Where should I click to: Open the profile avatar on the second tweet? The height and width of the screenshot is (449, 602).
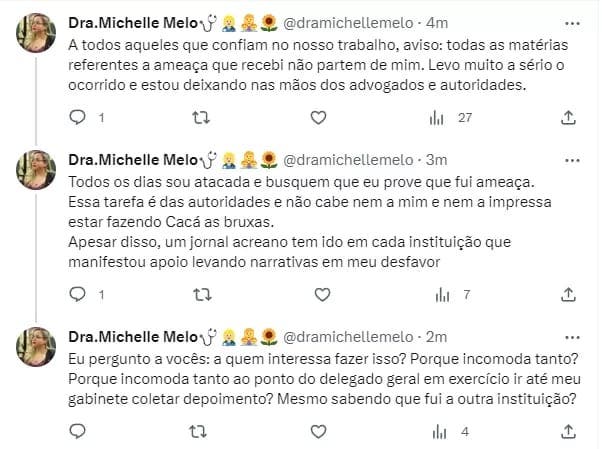pos(36,170)
